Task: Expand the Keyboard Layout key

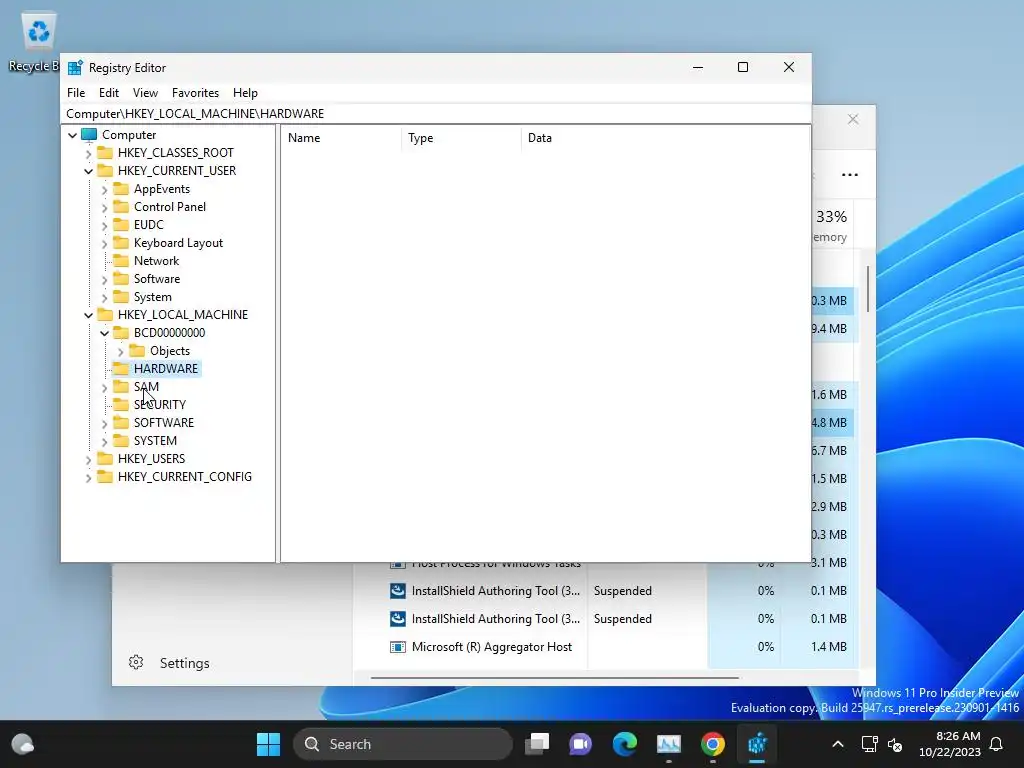Action: 104,244
